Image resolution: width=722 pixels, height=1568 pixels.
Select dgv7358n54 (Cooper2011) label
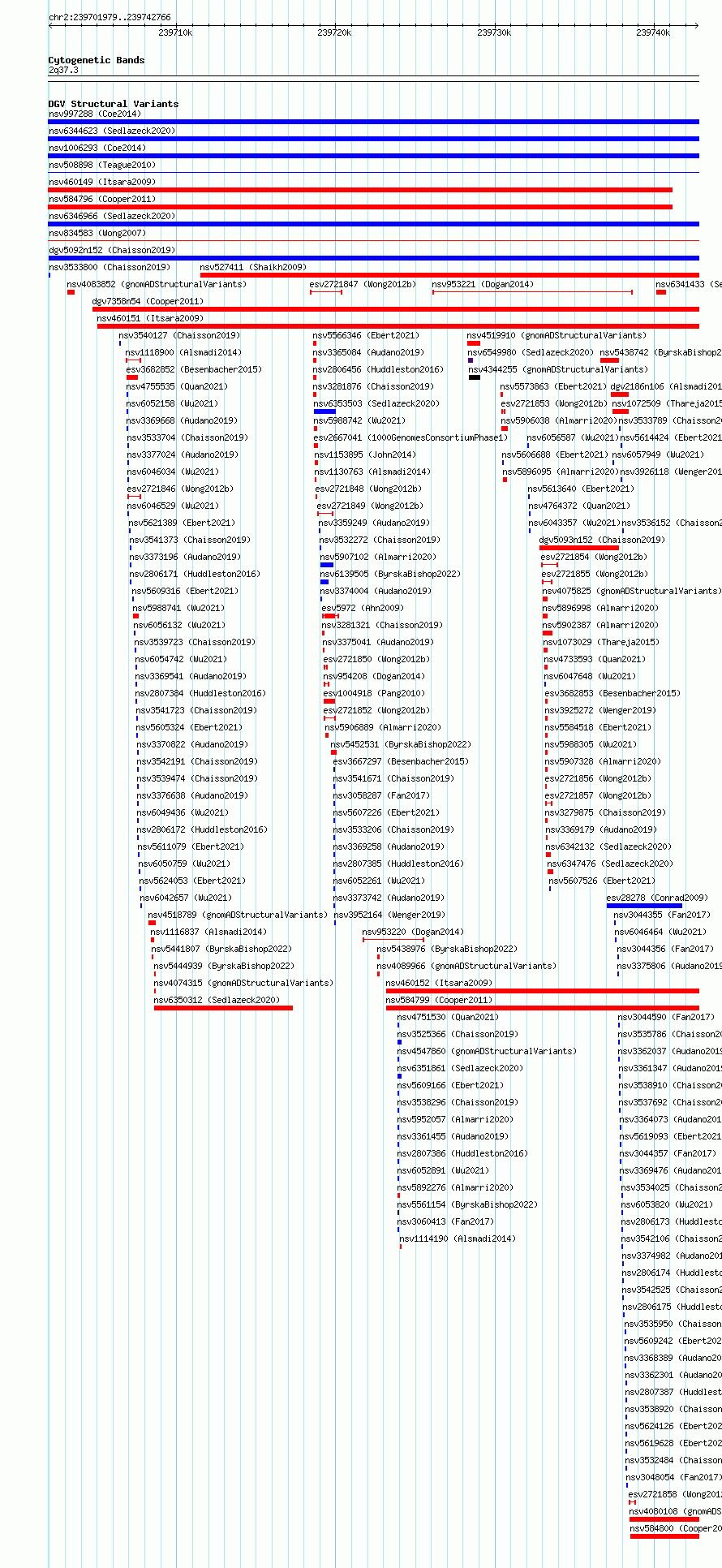[148, 301]
